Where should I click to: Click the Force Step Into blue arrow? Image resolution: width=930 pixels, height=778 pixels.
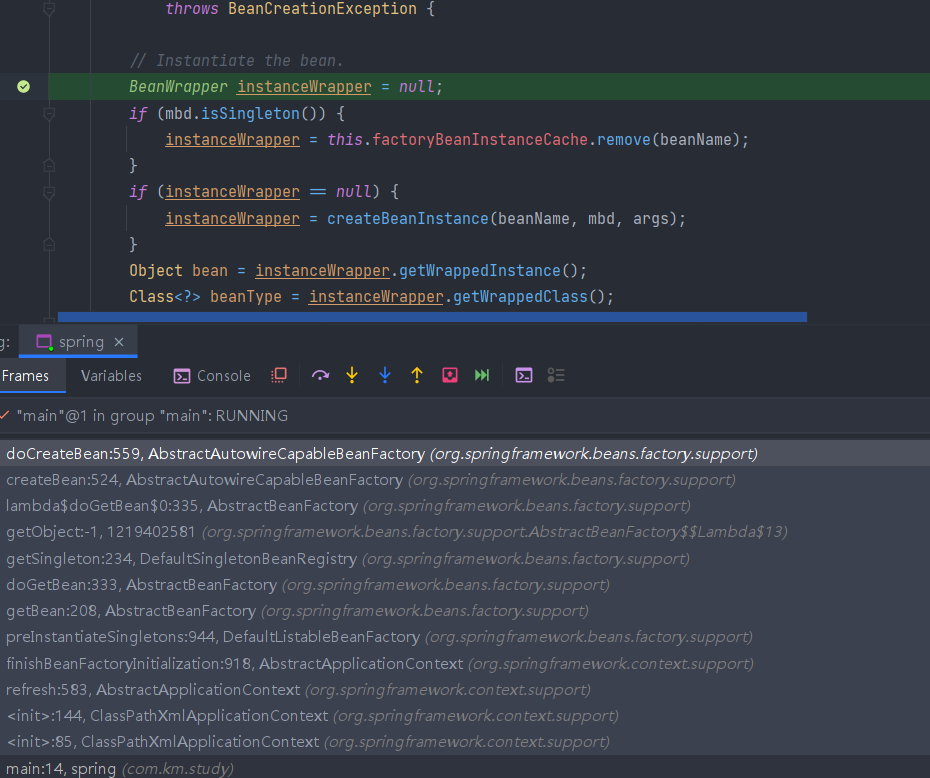[x=385, y=375]
